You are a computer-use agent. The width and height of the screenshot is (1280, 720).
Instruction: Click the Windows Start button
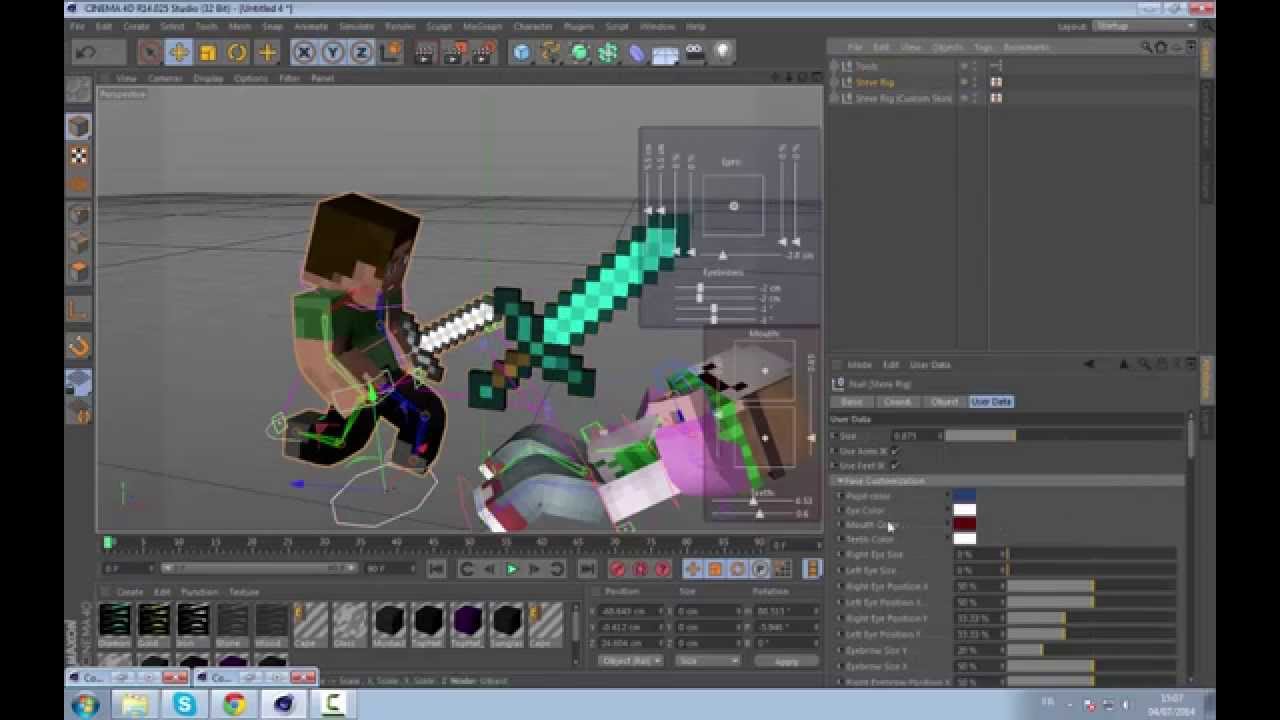(85, 704)
